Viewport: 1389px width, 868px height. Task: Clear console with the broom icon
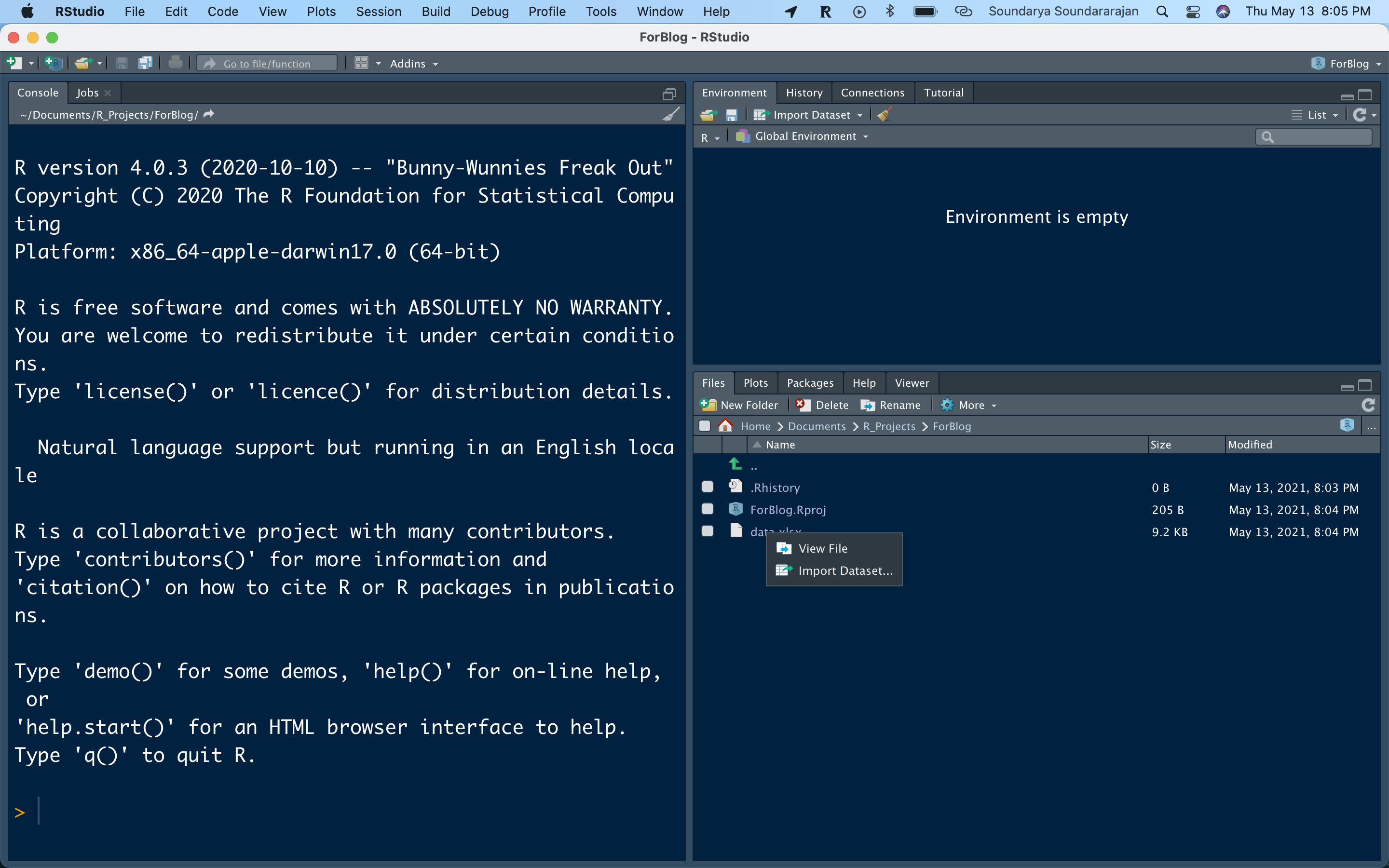tap(670, 114)
